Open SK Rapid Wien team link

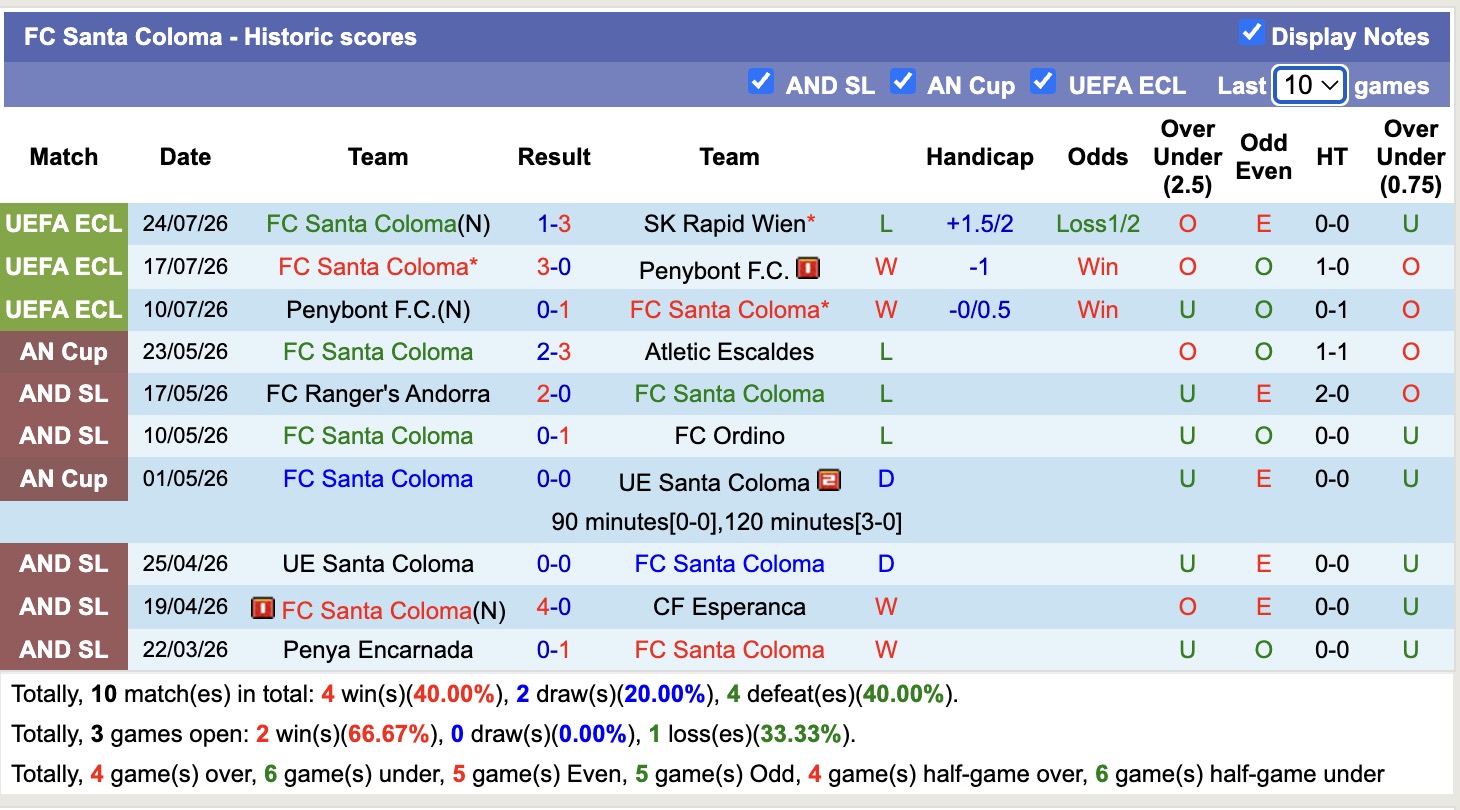coord(724,224)
